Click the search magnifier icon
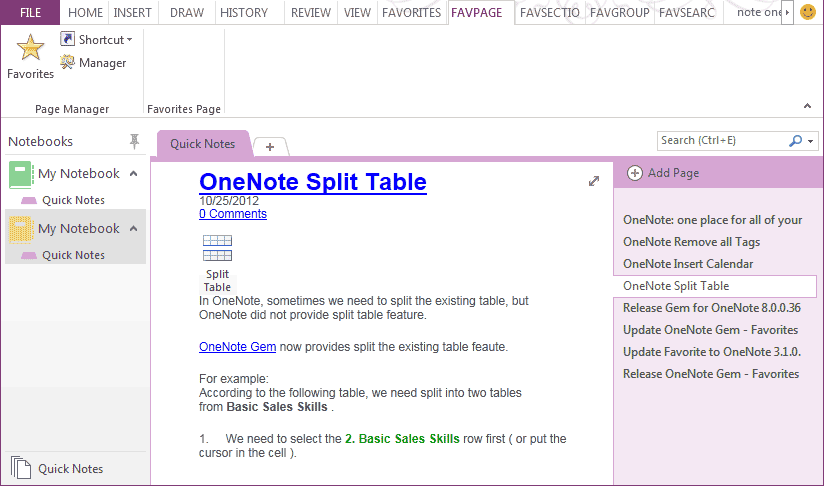 click(795, 140)
